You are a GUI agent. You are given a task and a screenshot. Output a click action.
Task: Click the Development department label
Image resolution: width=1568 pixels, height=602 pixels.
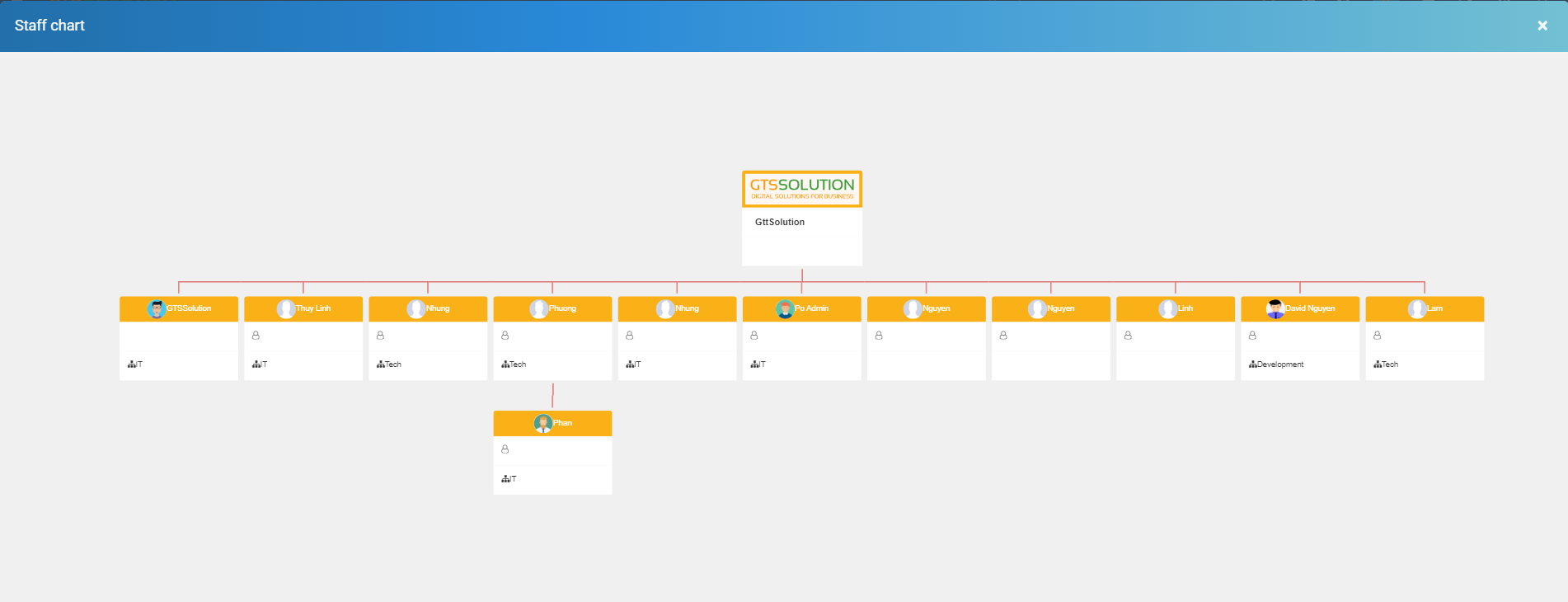[1280, 364]
